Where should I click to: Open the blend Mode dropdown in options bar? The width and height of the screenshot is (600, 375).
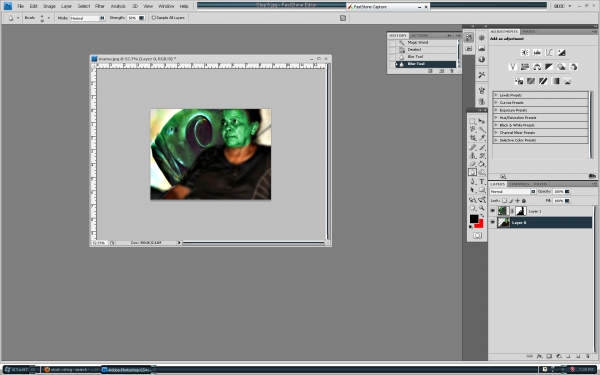(x=87, y=18)
